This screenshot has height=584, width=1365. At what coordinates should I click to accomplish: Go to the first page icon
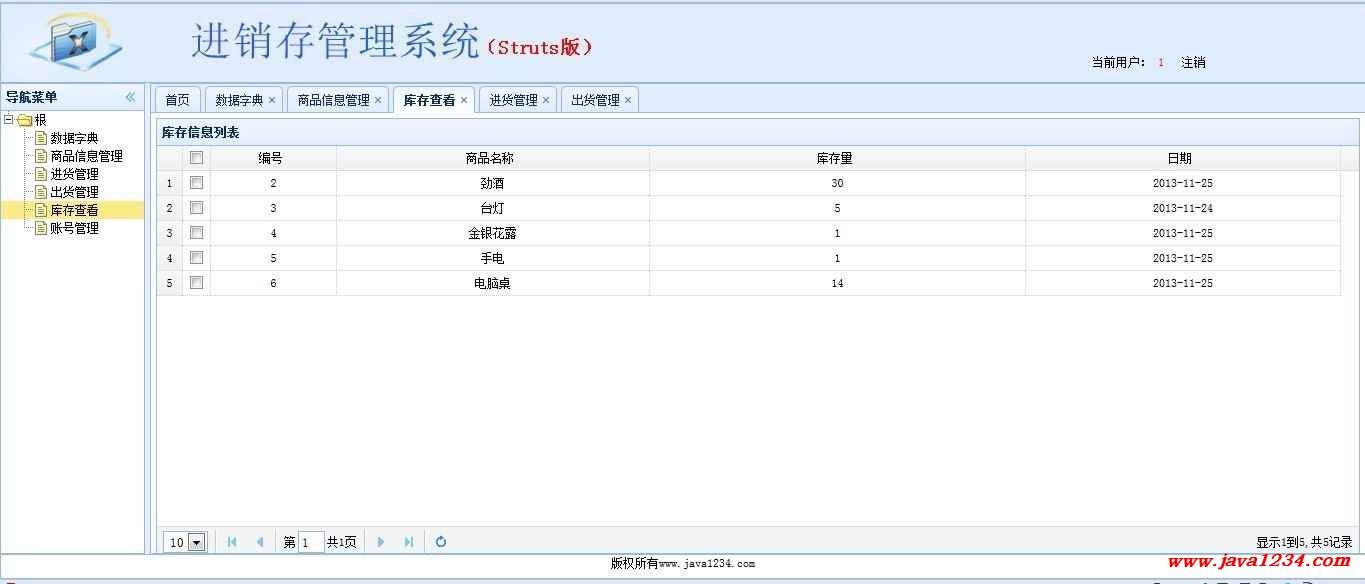232,542
